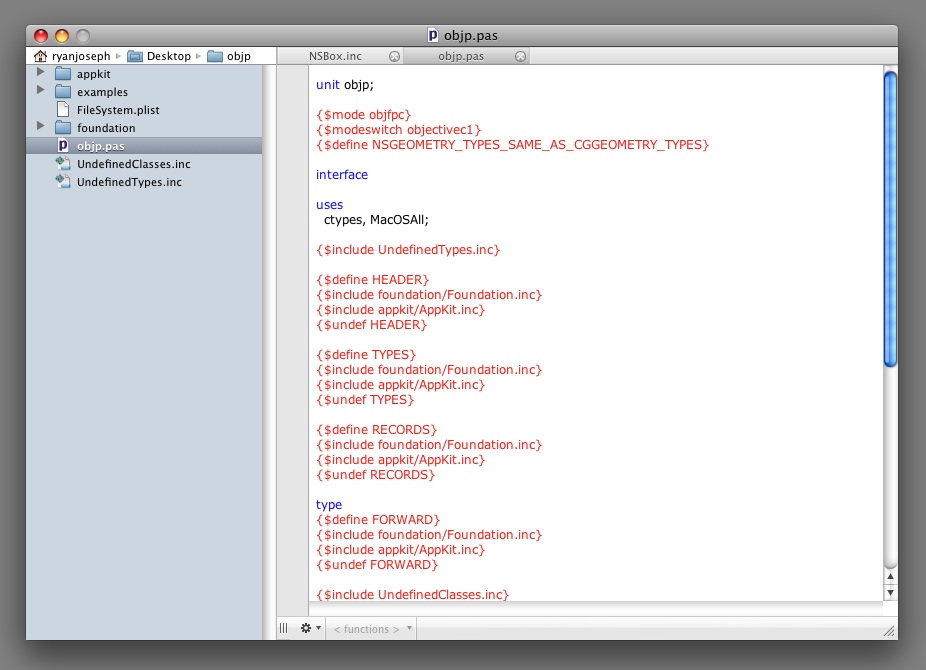Click the window resize grip corner
This screenshot has width=926, height=670.
[x=889, y=630]
